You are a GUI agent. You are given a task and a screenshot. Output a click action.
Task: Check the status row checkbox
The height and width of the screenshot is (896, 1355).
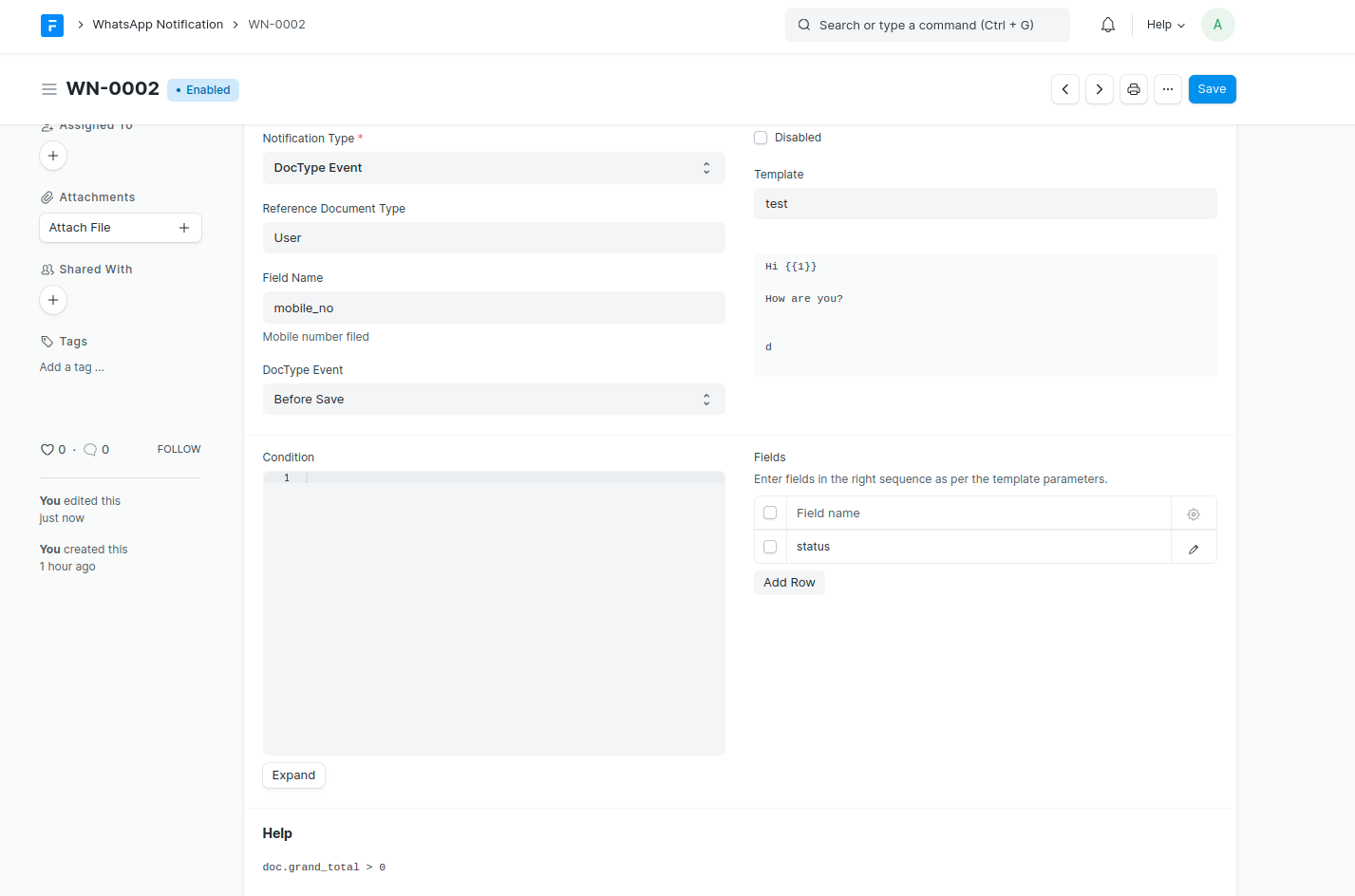770,547
